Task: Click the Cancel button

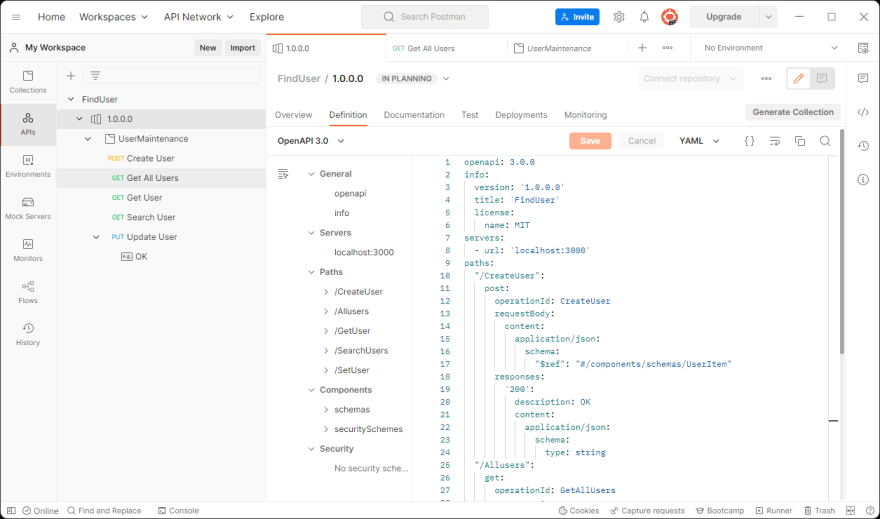Action: click(641, 141)
